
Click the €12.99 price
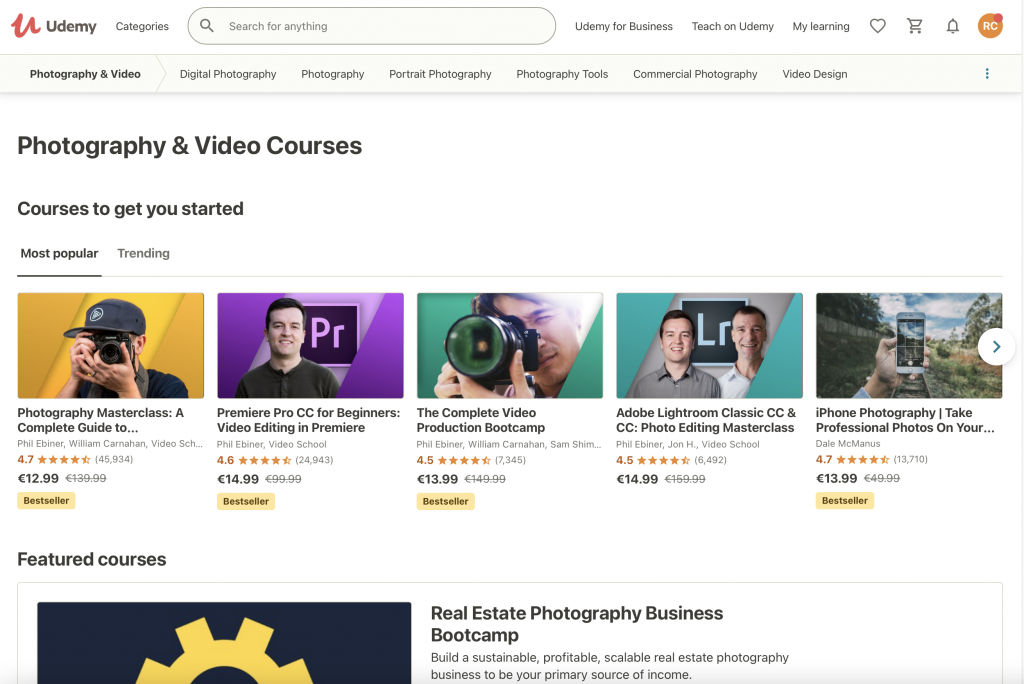38,478
